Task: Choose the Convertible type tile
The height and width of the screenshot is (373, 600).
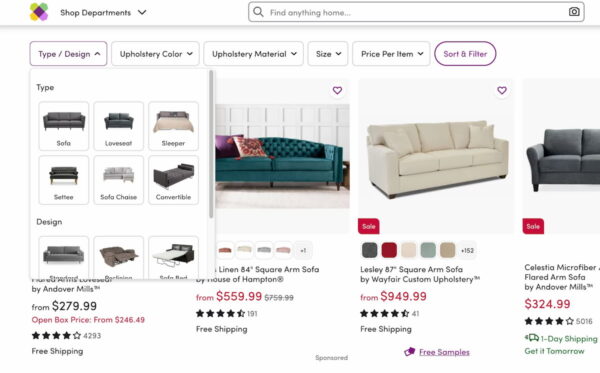Action: pos(173,180)
